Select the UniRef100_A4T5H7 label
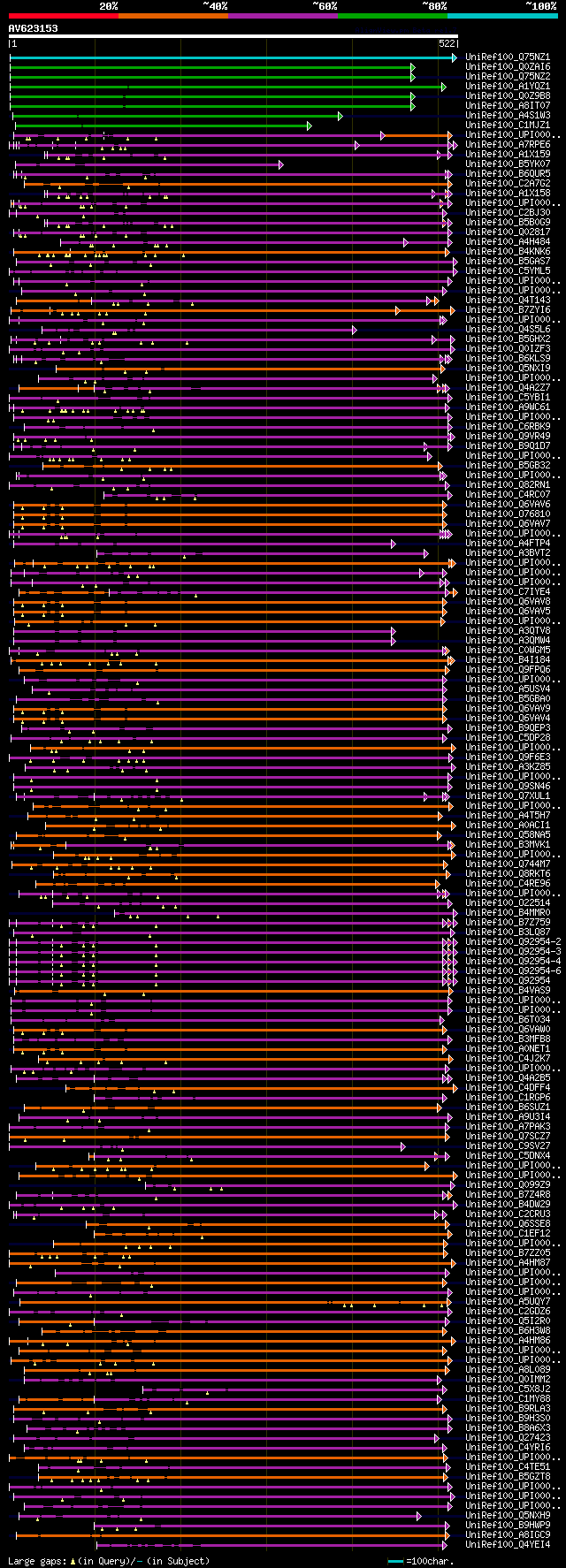566x1568 pixels. pyautogui.click(x=508, y=816)
